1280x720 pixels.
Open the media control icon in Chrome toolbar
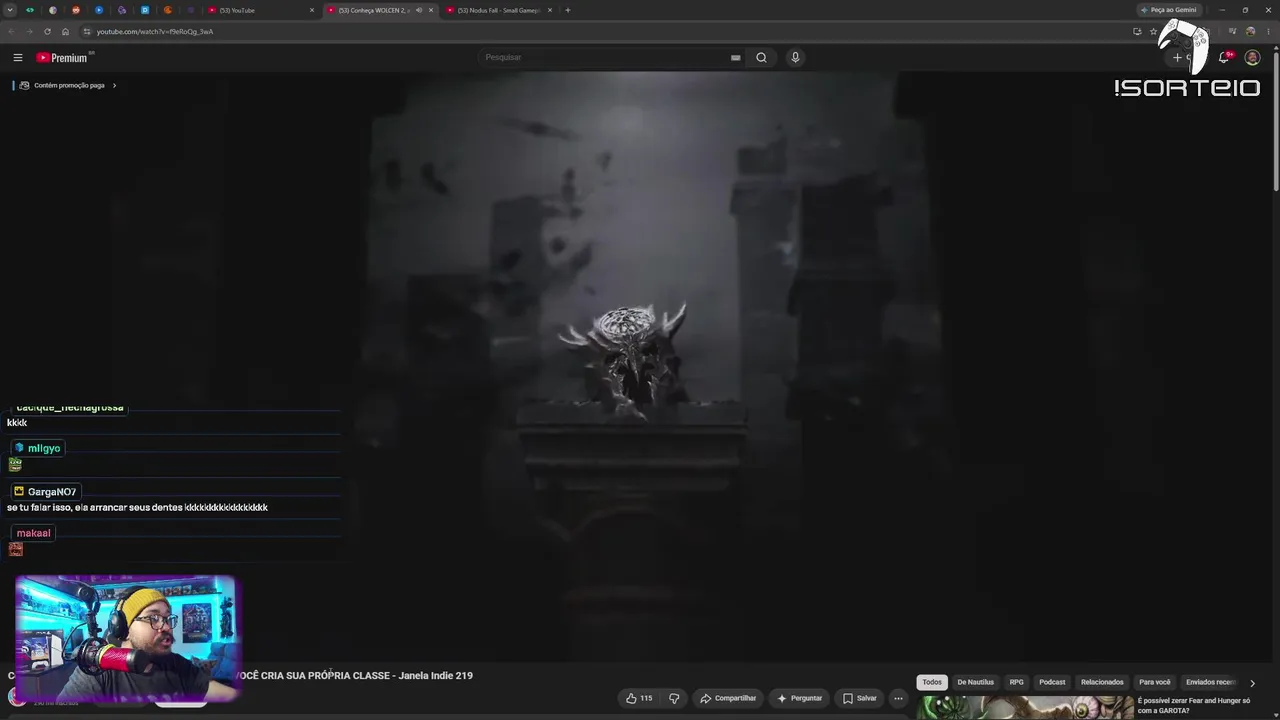(x=1232, y=31)
